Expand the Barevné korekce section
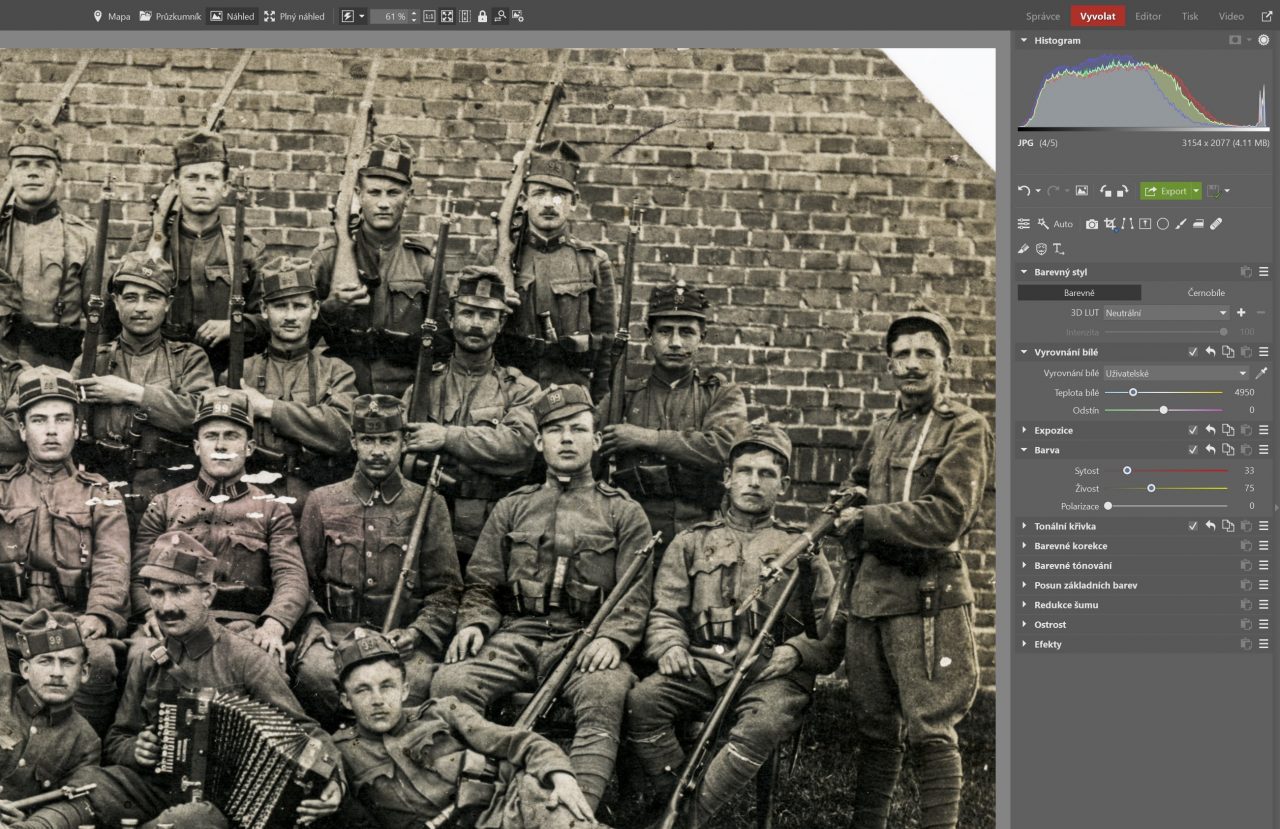Viewport: 1280px width, 829px height. pyautogui.click(x=1024, y=546)
